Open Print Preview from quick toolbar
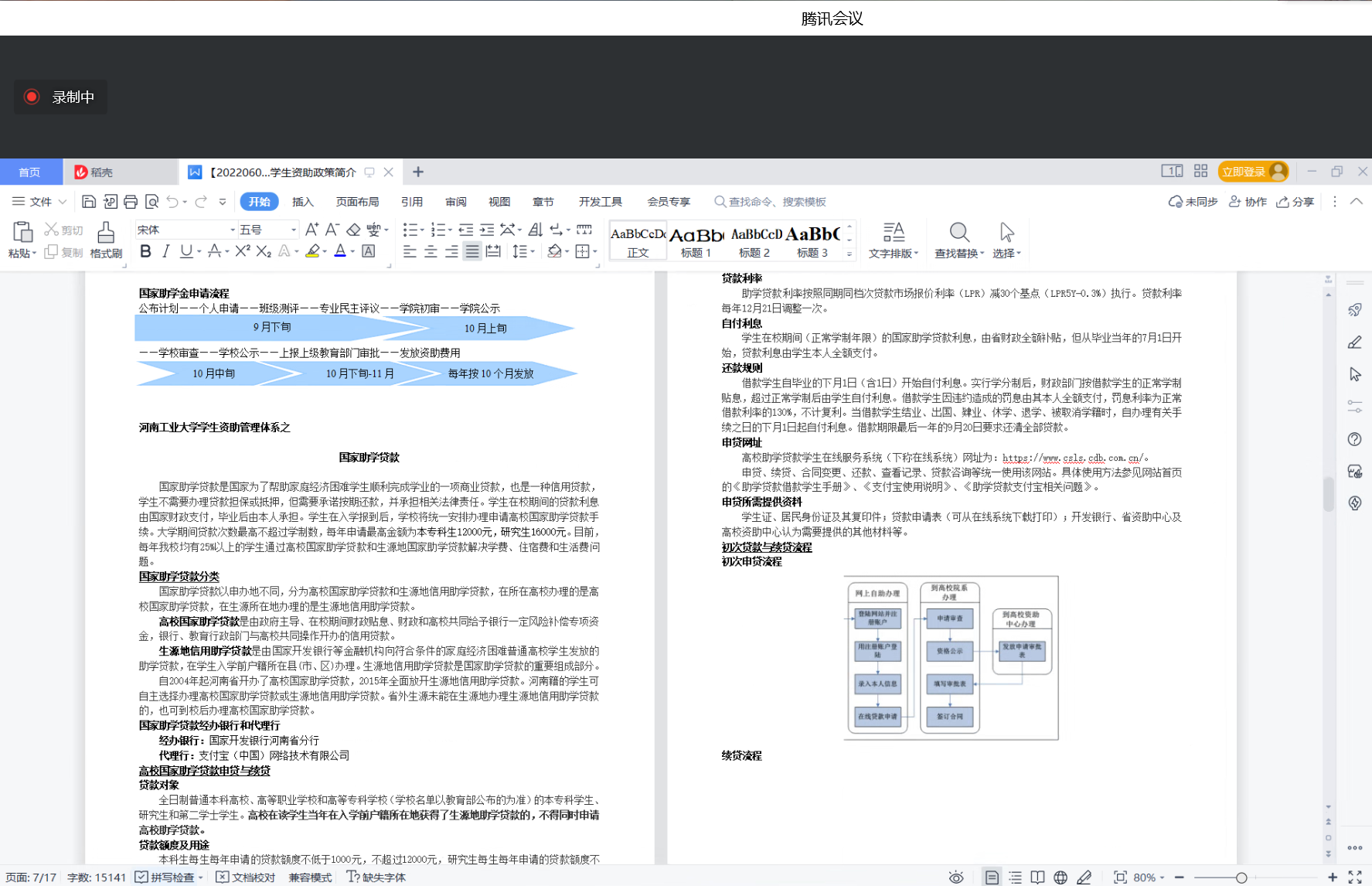Screen dimensions: 1372x886 point(151,202)
